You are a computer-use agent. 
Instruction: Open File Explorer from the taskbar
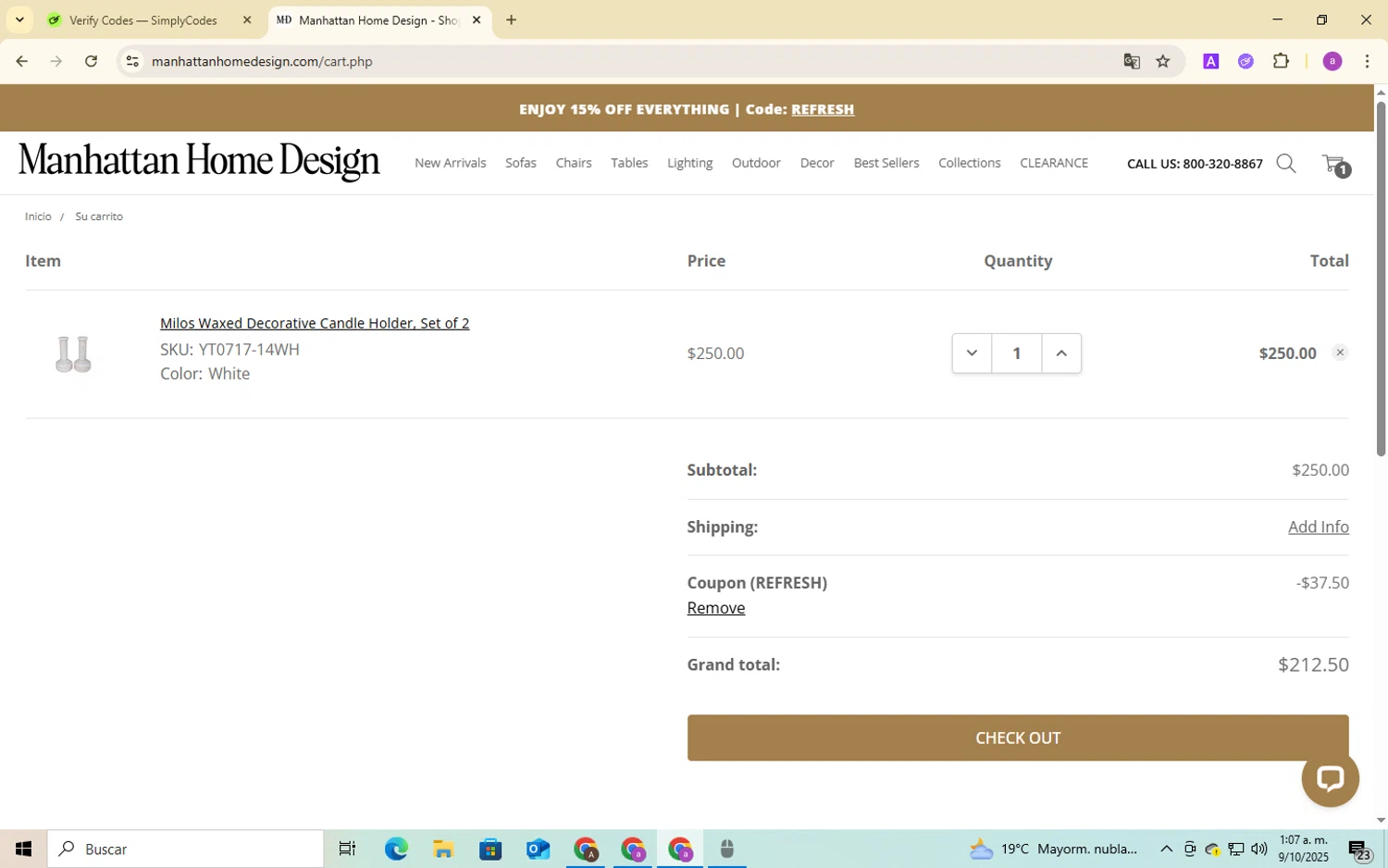pyautogui.click(x=443, y=849)
